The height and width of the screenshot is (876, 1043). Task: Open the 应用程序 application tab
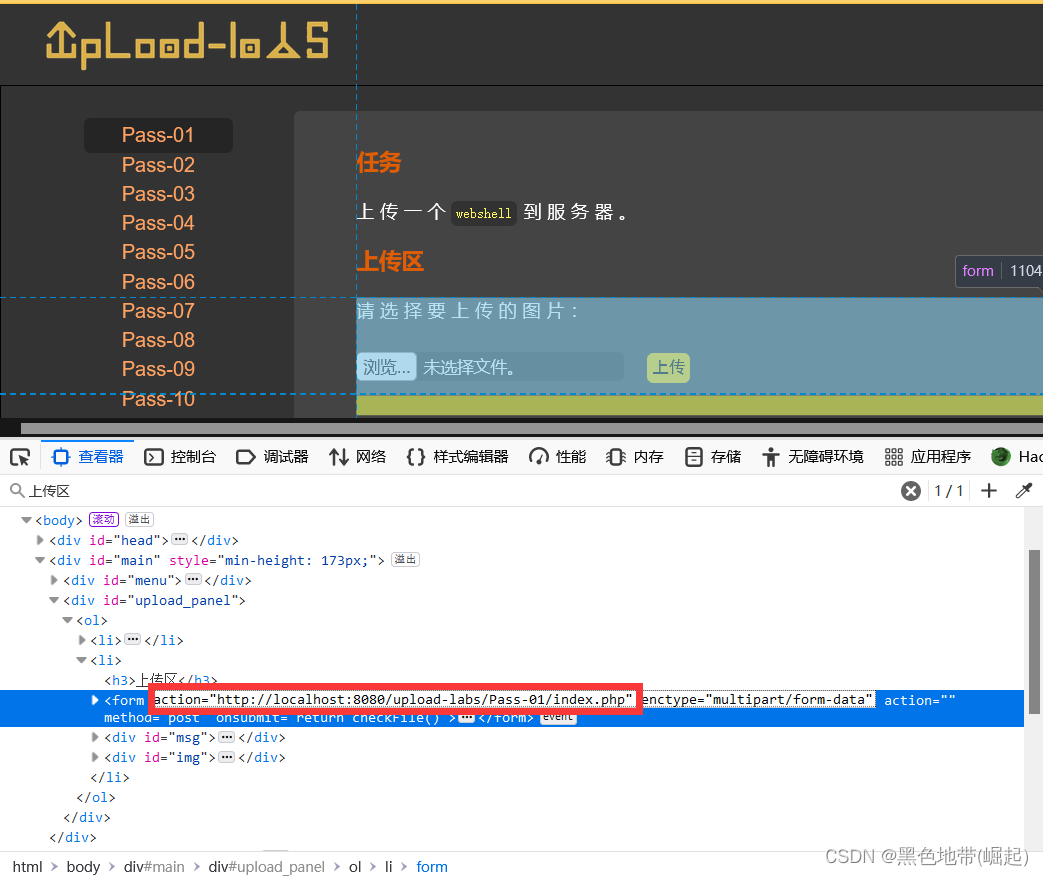tap(927, 457)
